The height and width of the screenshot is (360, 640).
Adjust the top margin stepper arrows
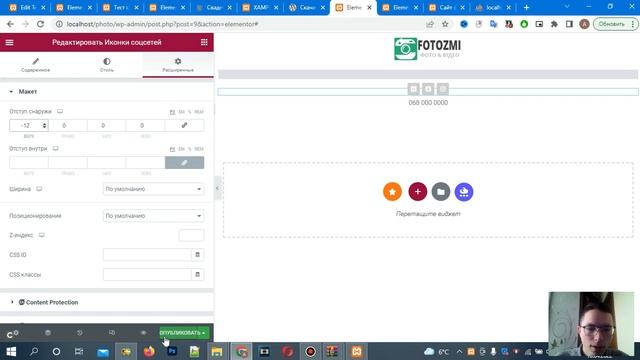44,125
